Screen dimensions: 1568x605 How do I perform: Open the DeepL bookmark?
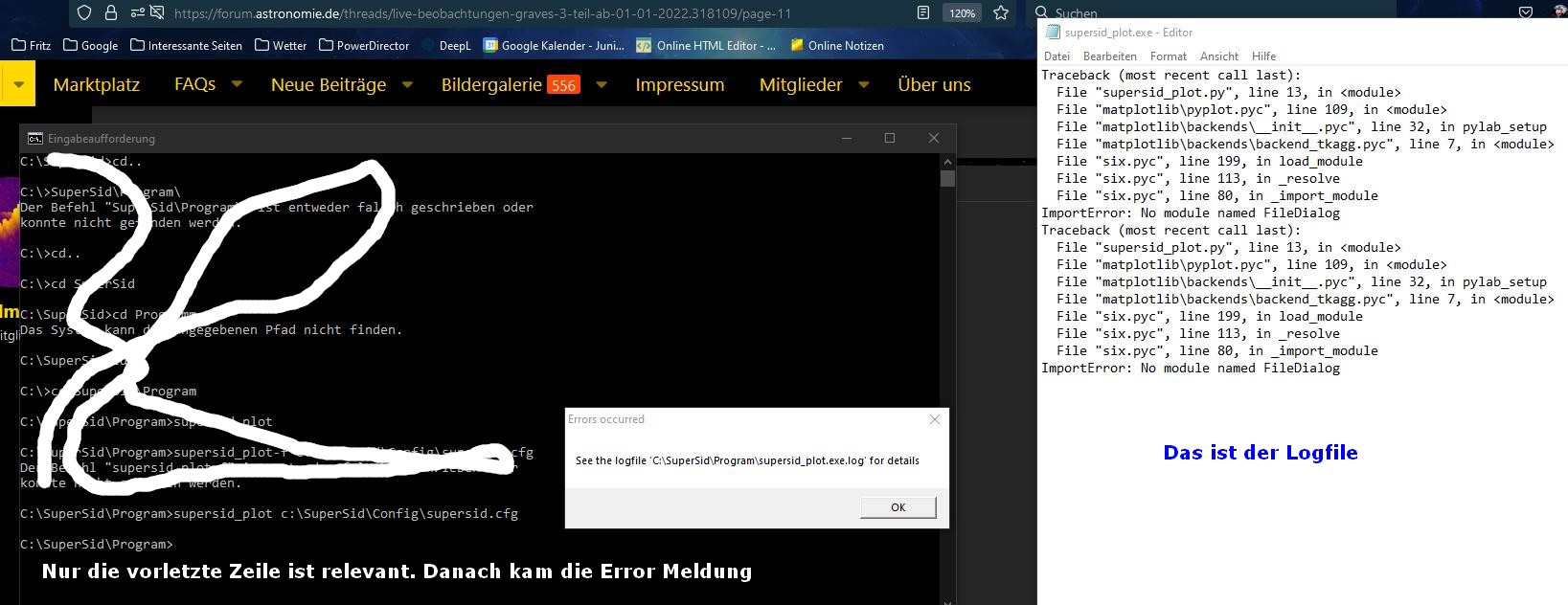(x=446, y=45)
